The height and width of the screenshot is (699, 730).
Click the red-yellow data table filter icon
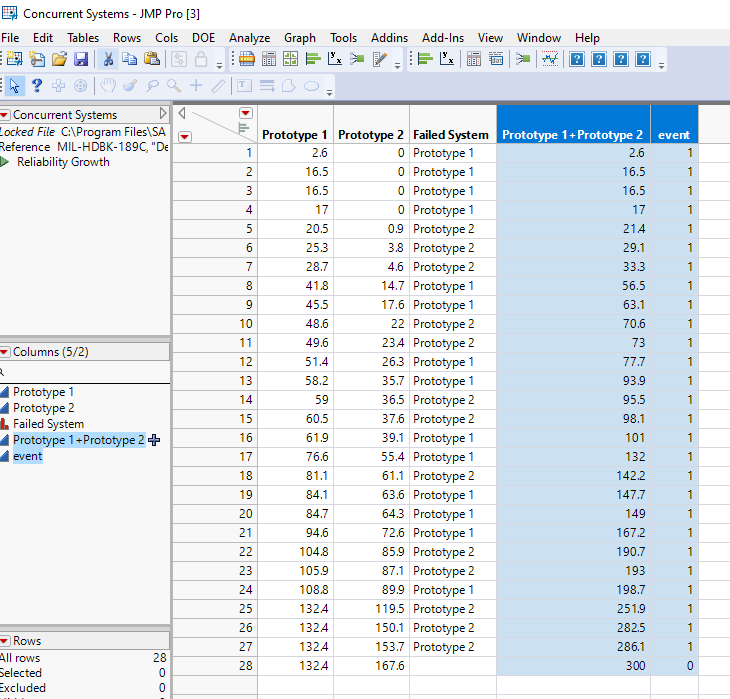click(x=247, y=59)
